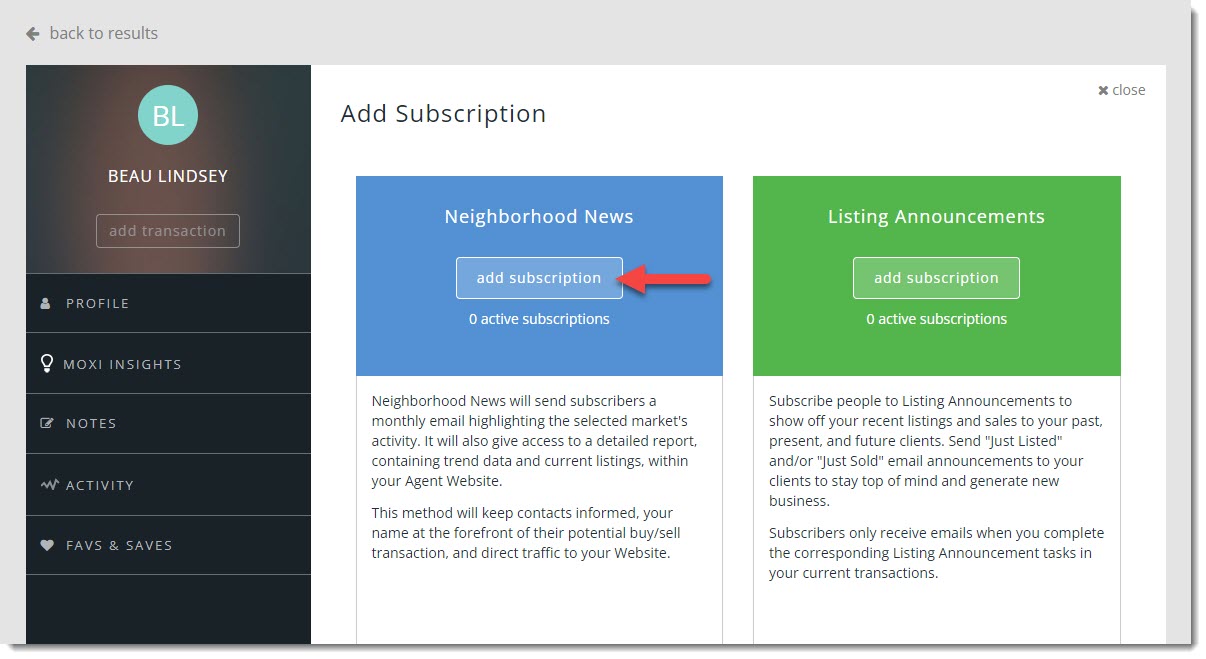Click the Activity pulse-line icon
The image size is (1206, 659).
[x=49, y=485]
